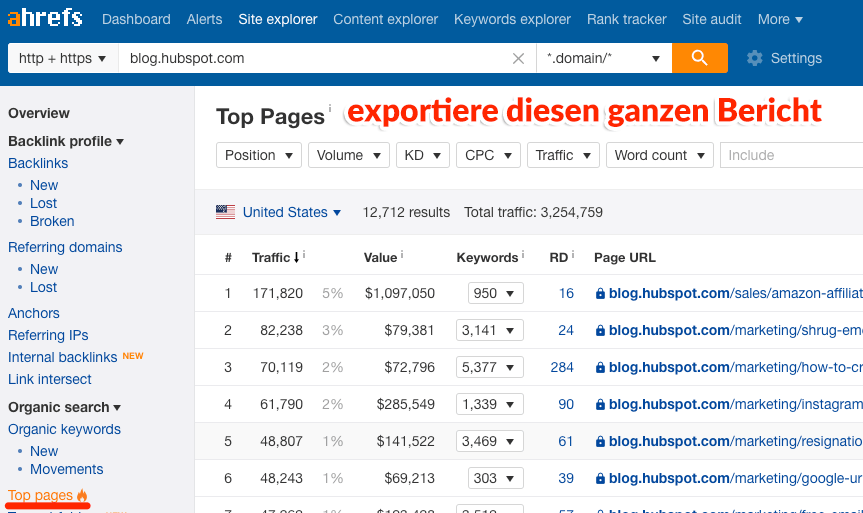
Task: Open Referring IPs report
Action: point(48,335)
